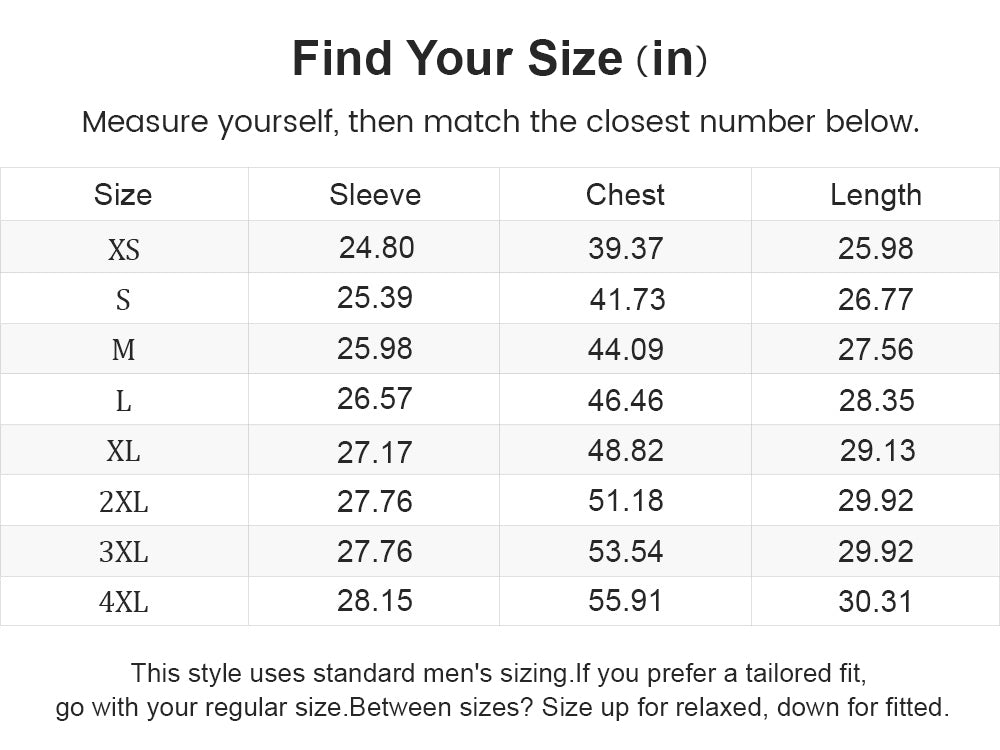Click the 4XL sleeve value 28.15
The image size is (1000, 750).
tap(374, 601)
